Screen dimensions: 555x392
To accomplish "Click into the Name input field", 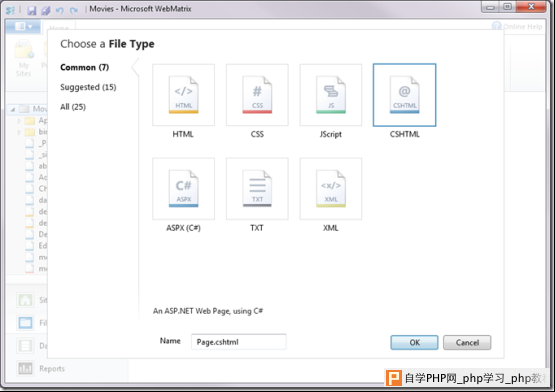I will point(239,342).
